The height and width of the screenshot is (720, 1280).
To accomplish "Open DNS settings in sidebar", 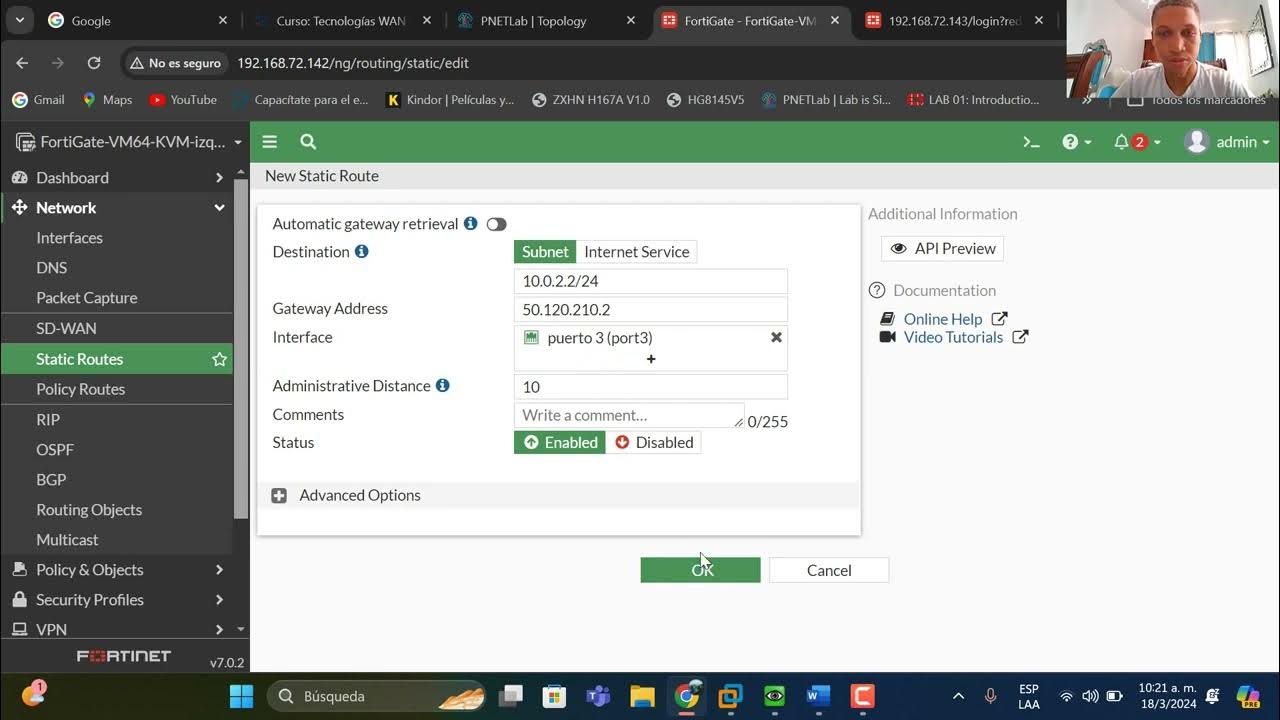I will [52, 268].
